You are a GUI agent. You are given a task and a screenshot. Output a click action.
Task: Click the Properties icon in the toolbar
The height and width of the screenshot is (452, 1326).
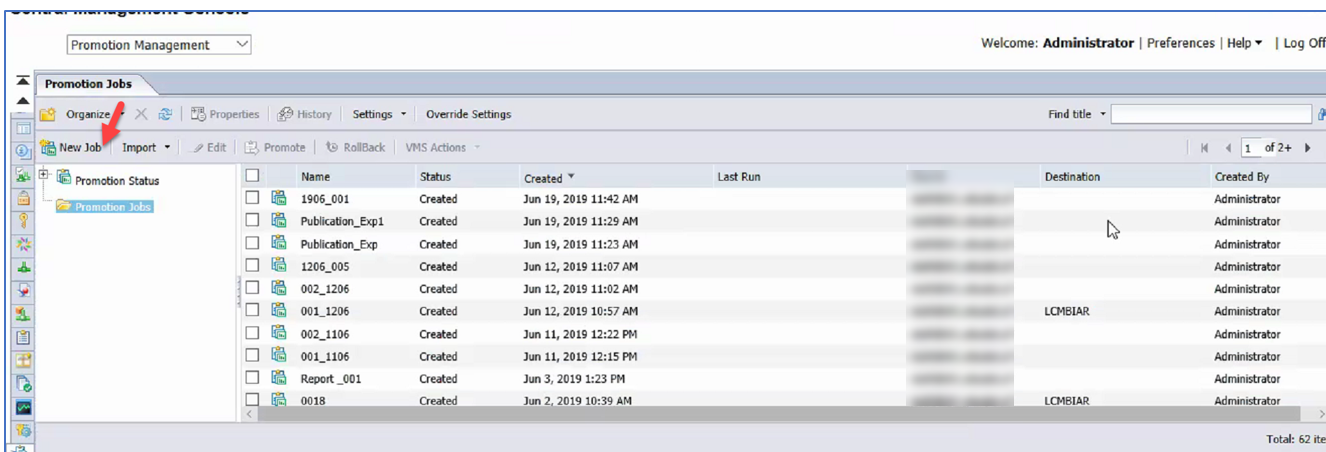tap(198, 114)
